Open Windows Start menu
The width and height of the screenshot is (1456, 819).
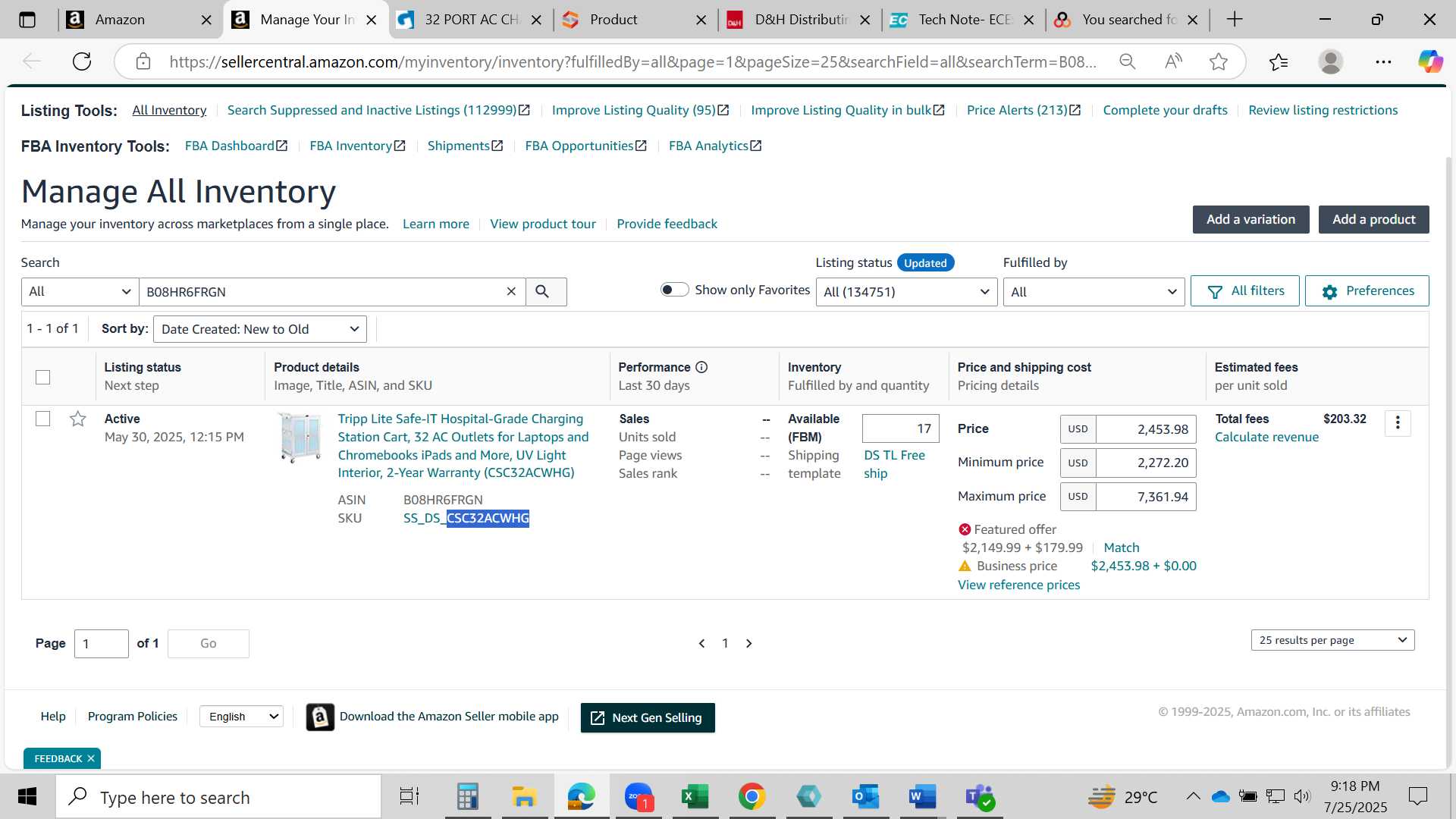pos(27,797)
